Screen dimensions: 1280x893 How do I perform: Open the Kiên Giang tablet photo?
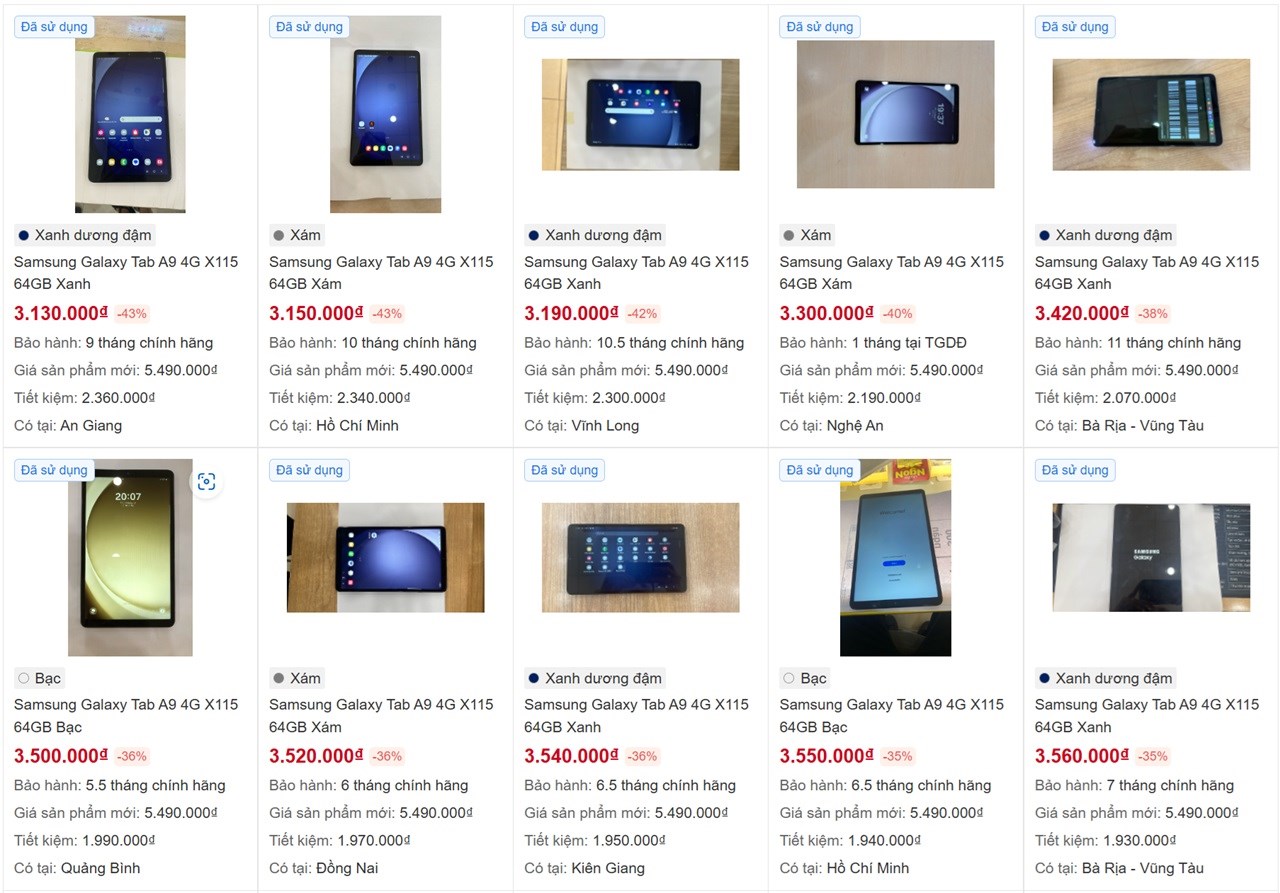click(641, 557)
